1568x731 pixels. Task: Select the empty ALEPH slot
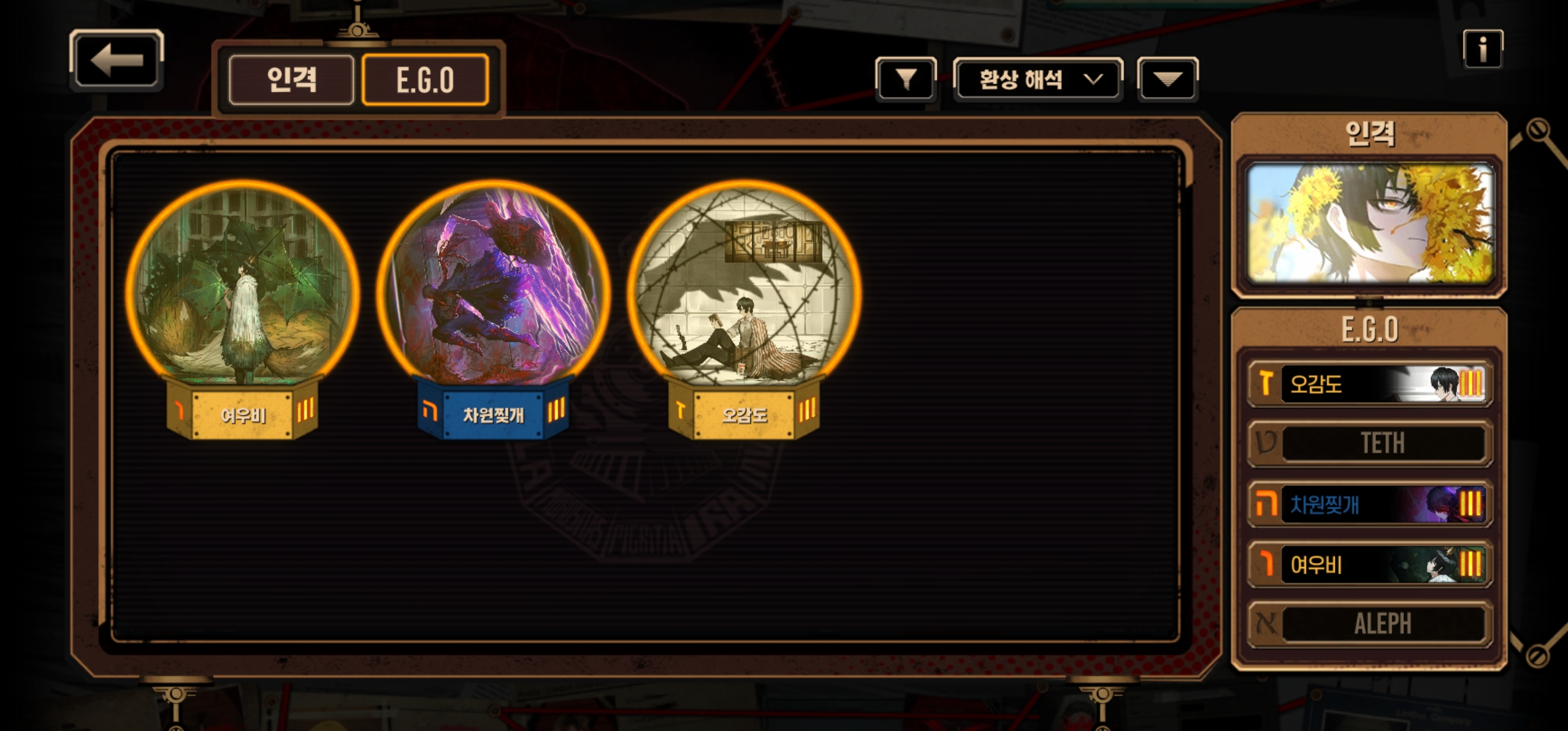[1370, 623]
